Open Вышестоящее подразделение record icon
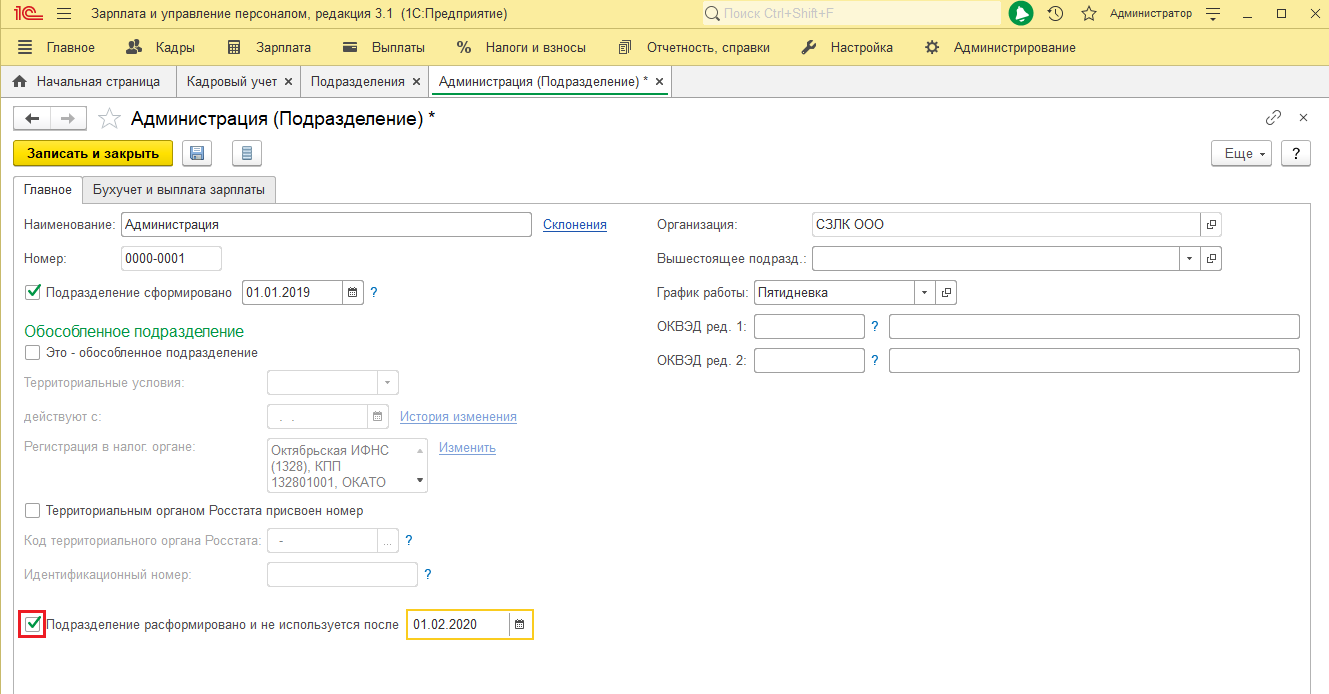This screenshot has height=694, width=1329. click(x=1211, y=259)
